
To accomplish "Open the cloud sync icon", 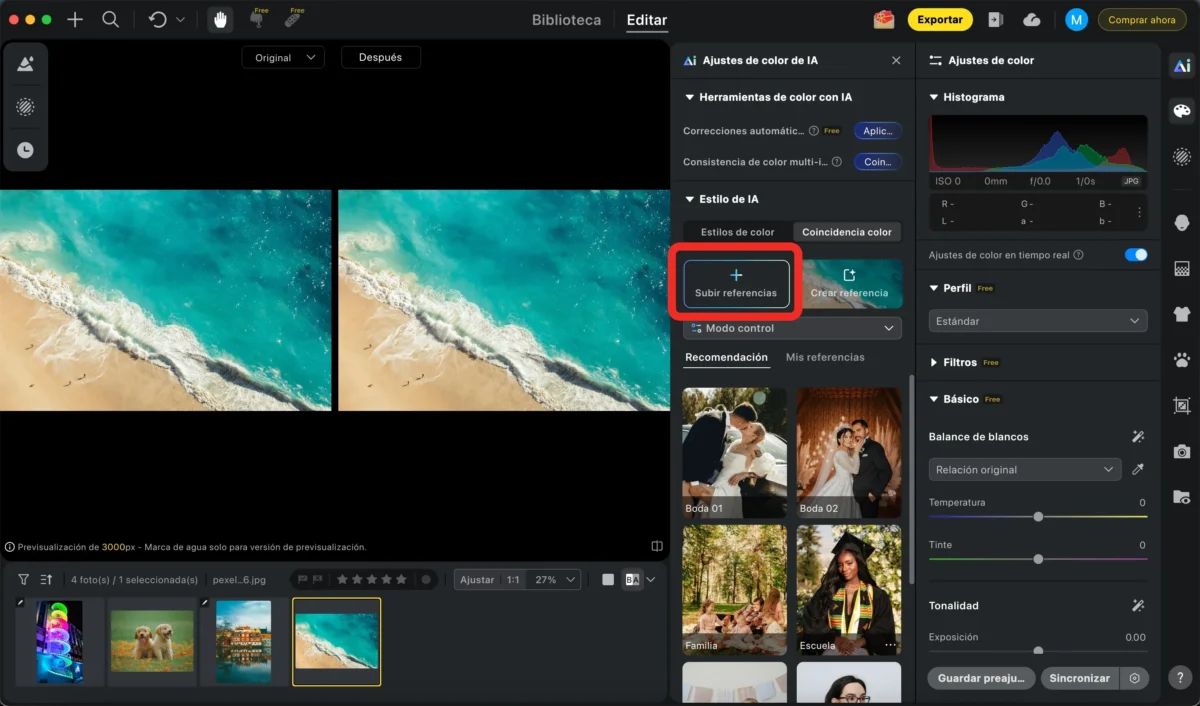I will [x=1032, y=19].
